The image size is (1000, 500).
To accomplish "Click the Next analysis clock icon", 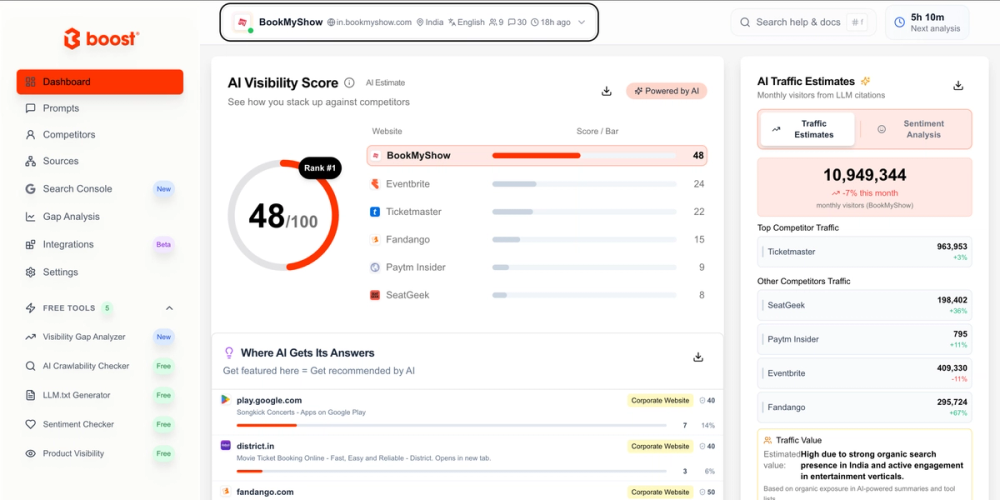I will 899,22.
